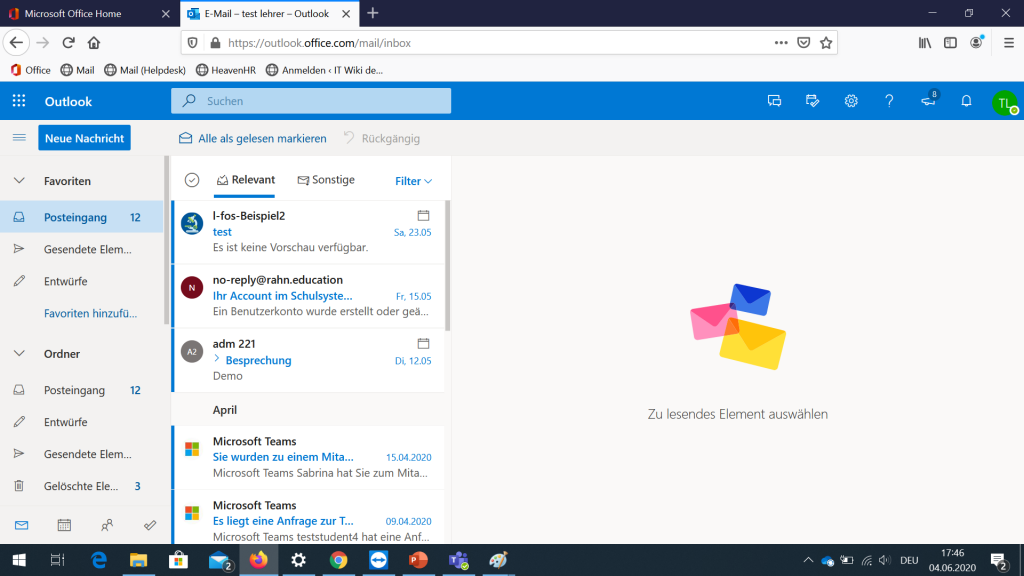Open 'Es liegt eine Anfrage zur T...' mail
The height and width of the screenshot is (576, 1024).
[308, 518]
